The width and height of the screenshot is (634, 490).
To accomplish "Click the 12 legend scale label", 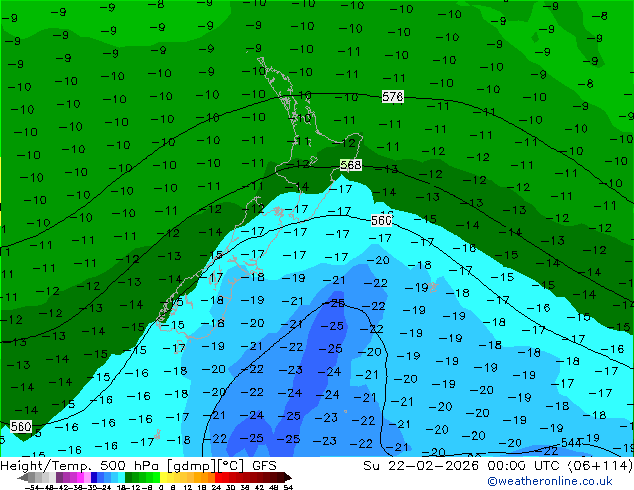I will click(x=188, y=488).
